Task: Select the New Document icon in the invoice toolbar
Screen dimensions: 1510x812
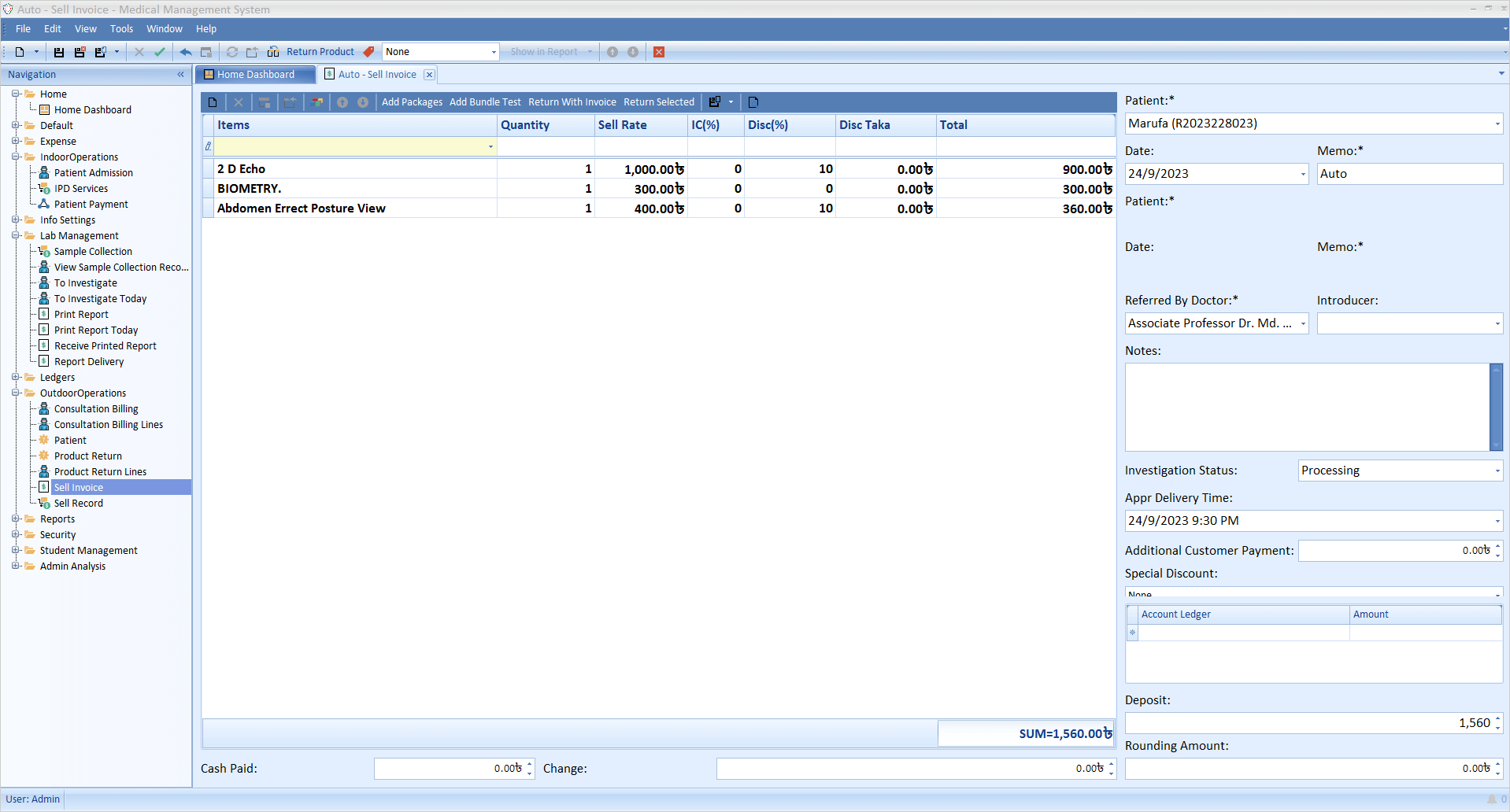Action: click(213, 101)
